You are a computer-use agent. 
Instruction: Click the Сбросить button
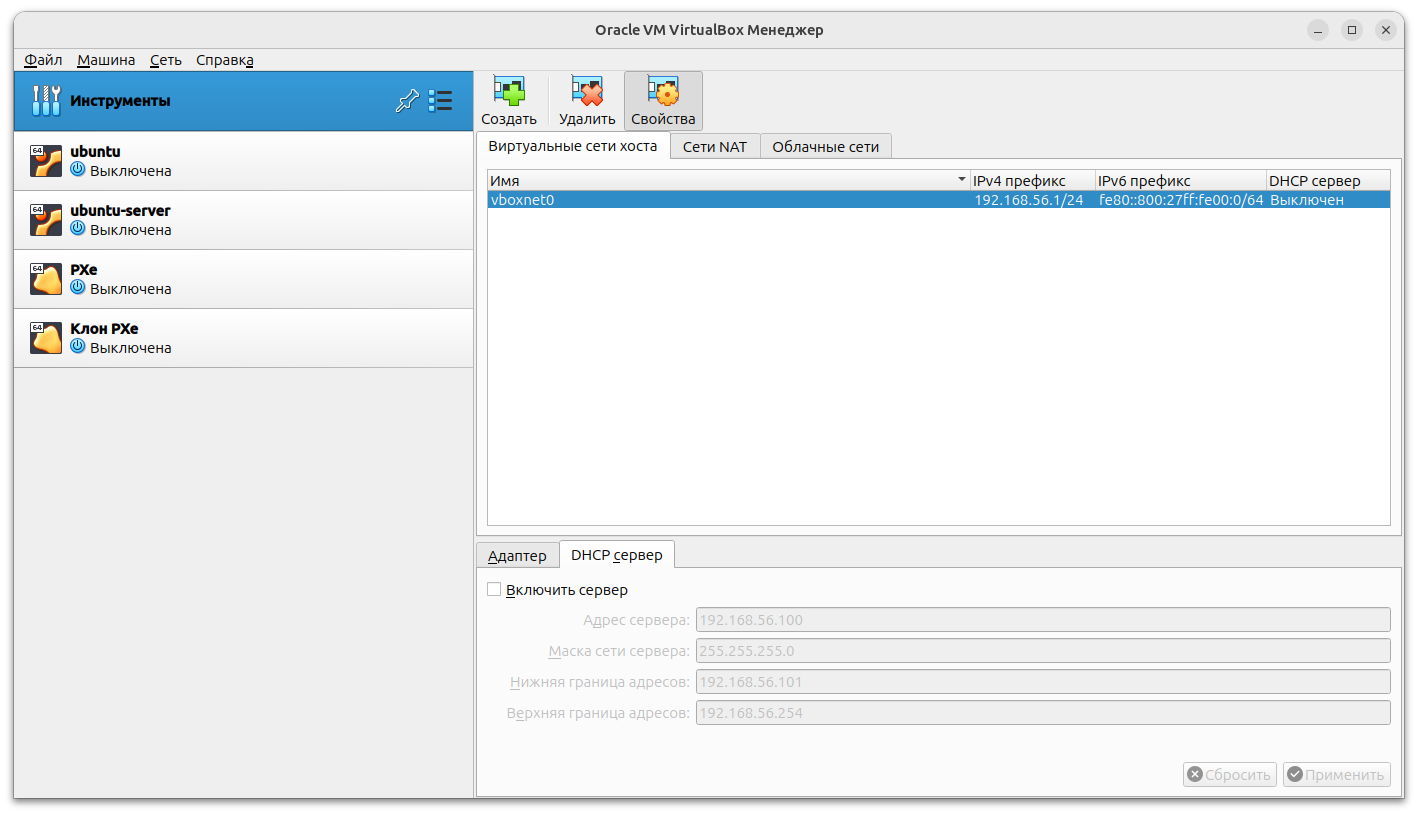(x=1230, y=774)
